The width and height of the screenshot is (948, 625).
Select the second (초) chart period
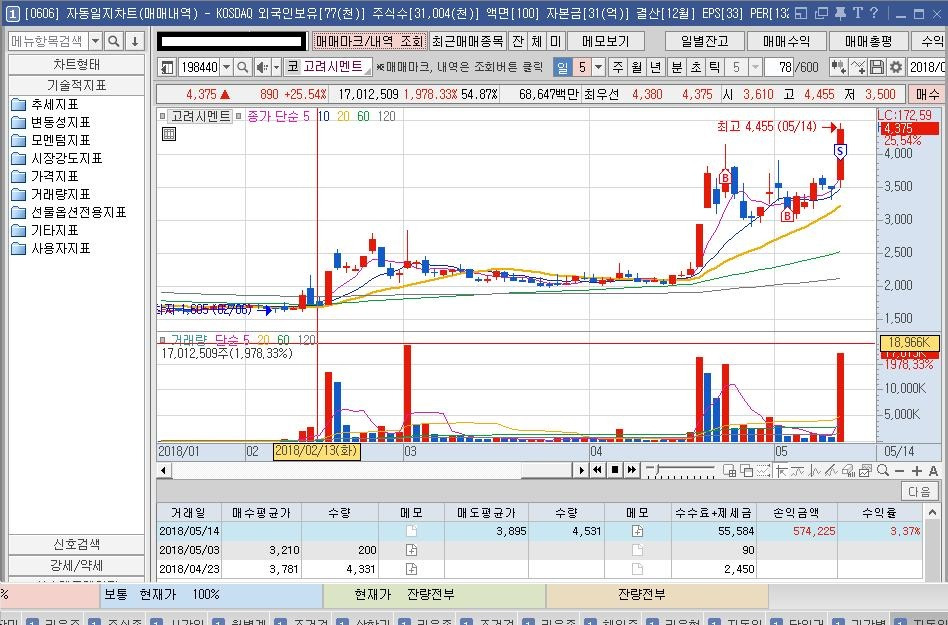696,67
